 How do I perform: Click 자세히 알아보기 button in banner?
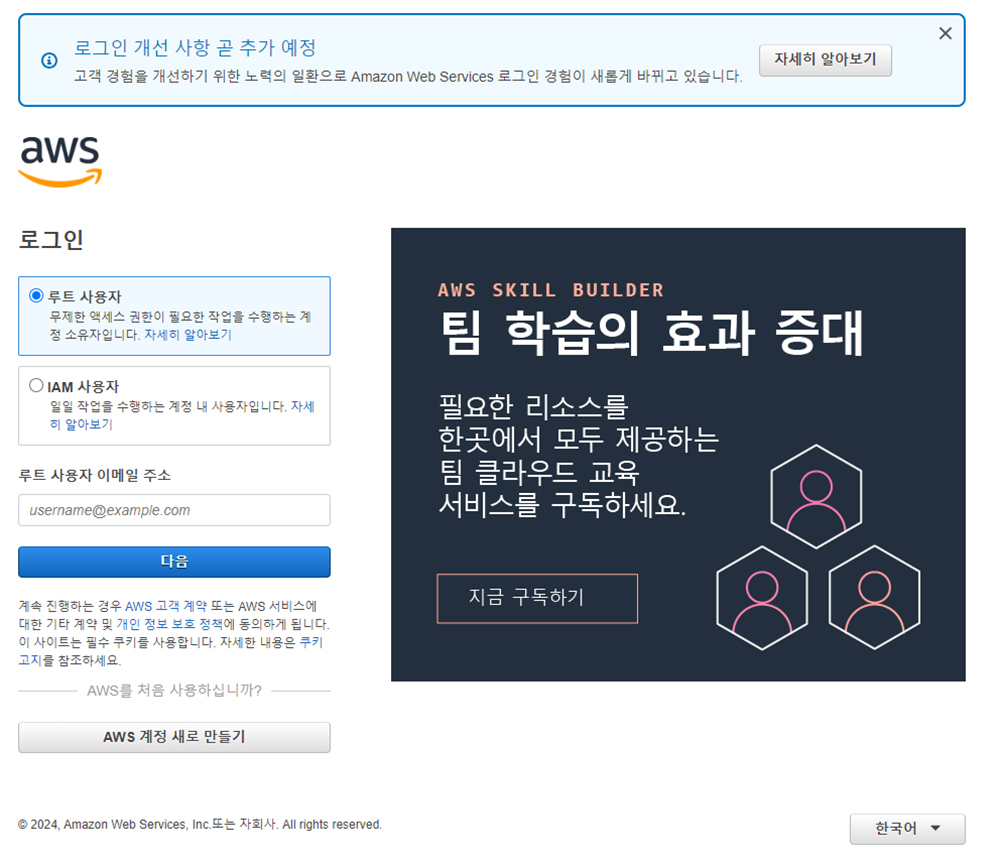point(825,60)
